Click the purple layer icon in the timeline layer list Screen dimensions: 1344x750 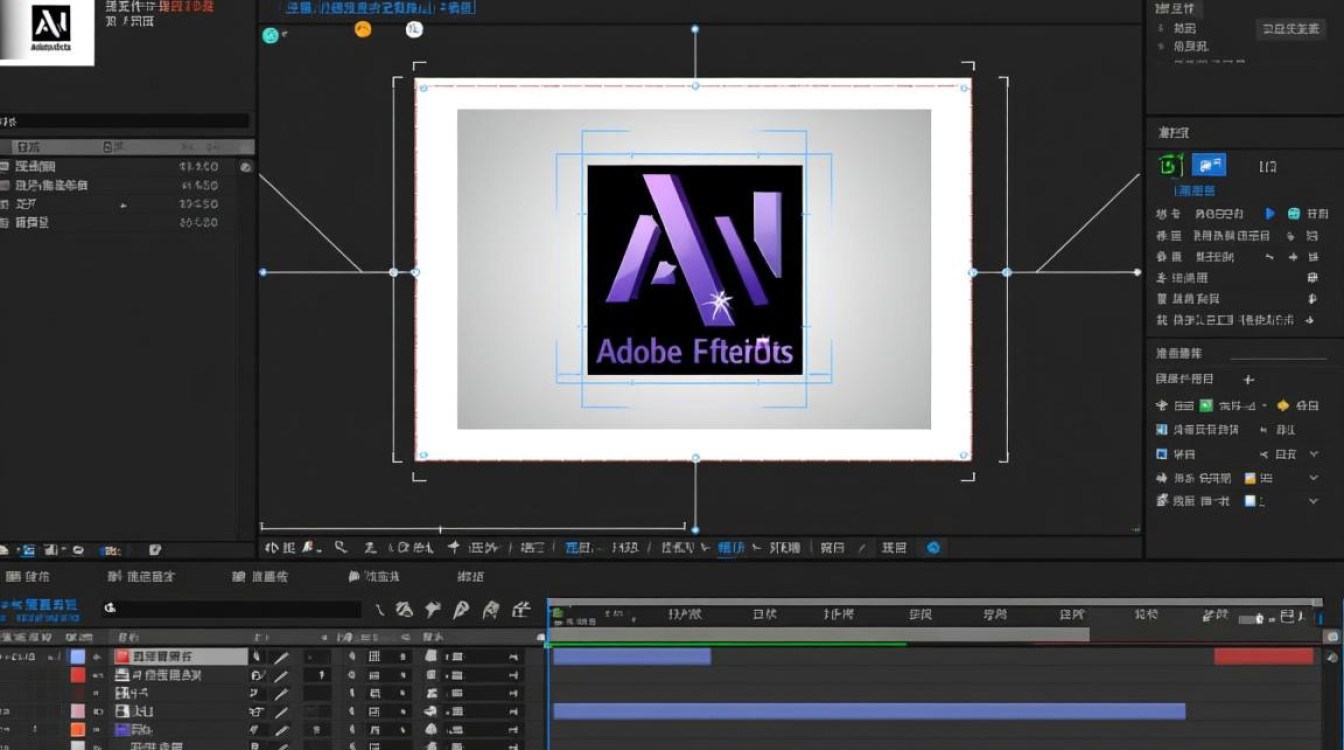tap(124, 730)
